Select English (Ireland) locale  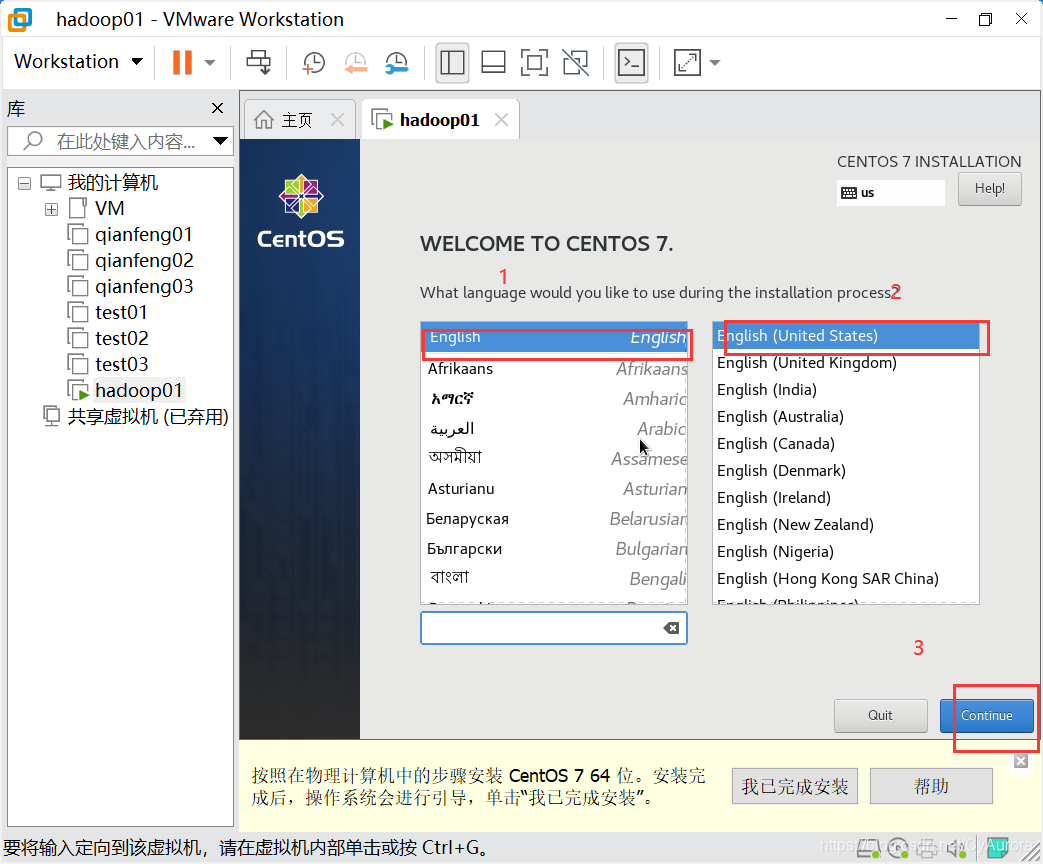click(x=845, y=498)
